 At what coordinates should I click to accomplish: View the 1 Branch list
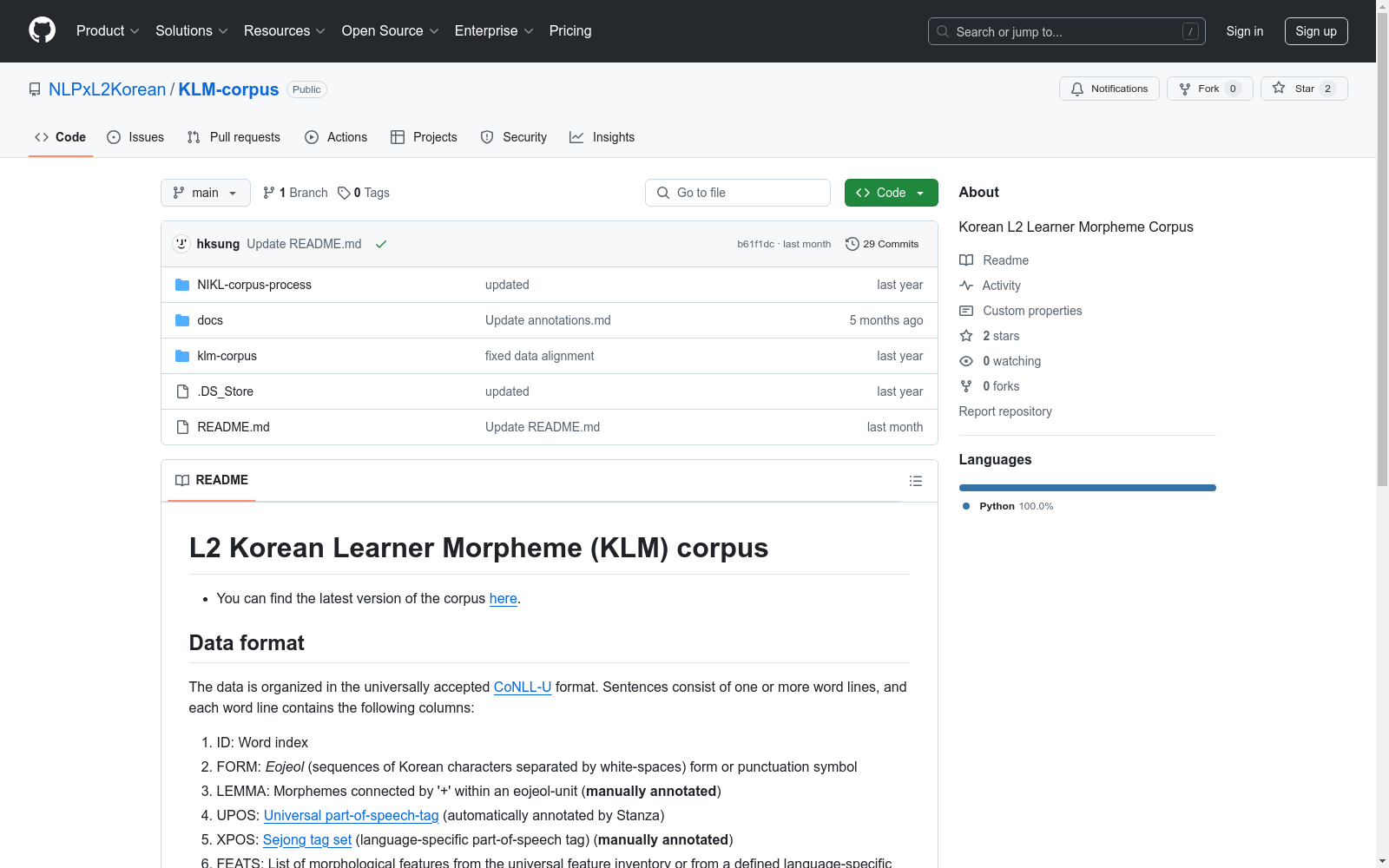point(295,193)
